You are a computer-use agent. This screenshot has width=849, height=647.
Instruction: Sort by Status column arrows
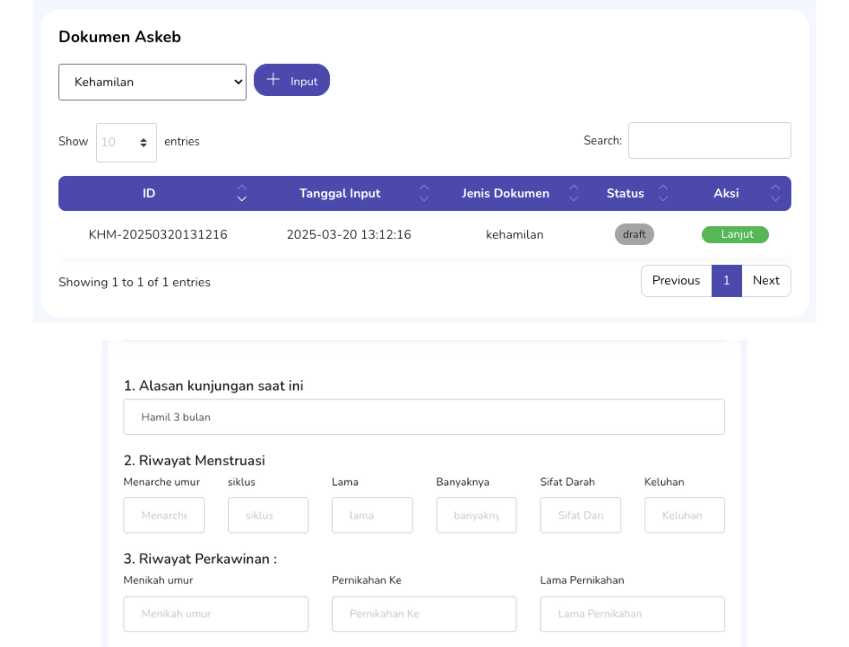pos(663,194)
